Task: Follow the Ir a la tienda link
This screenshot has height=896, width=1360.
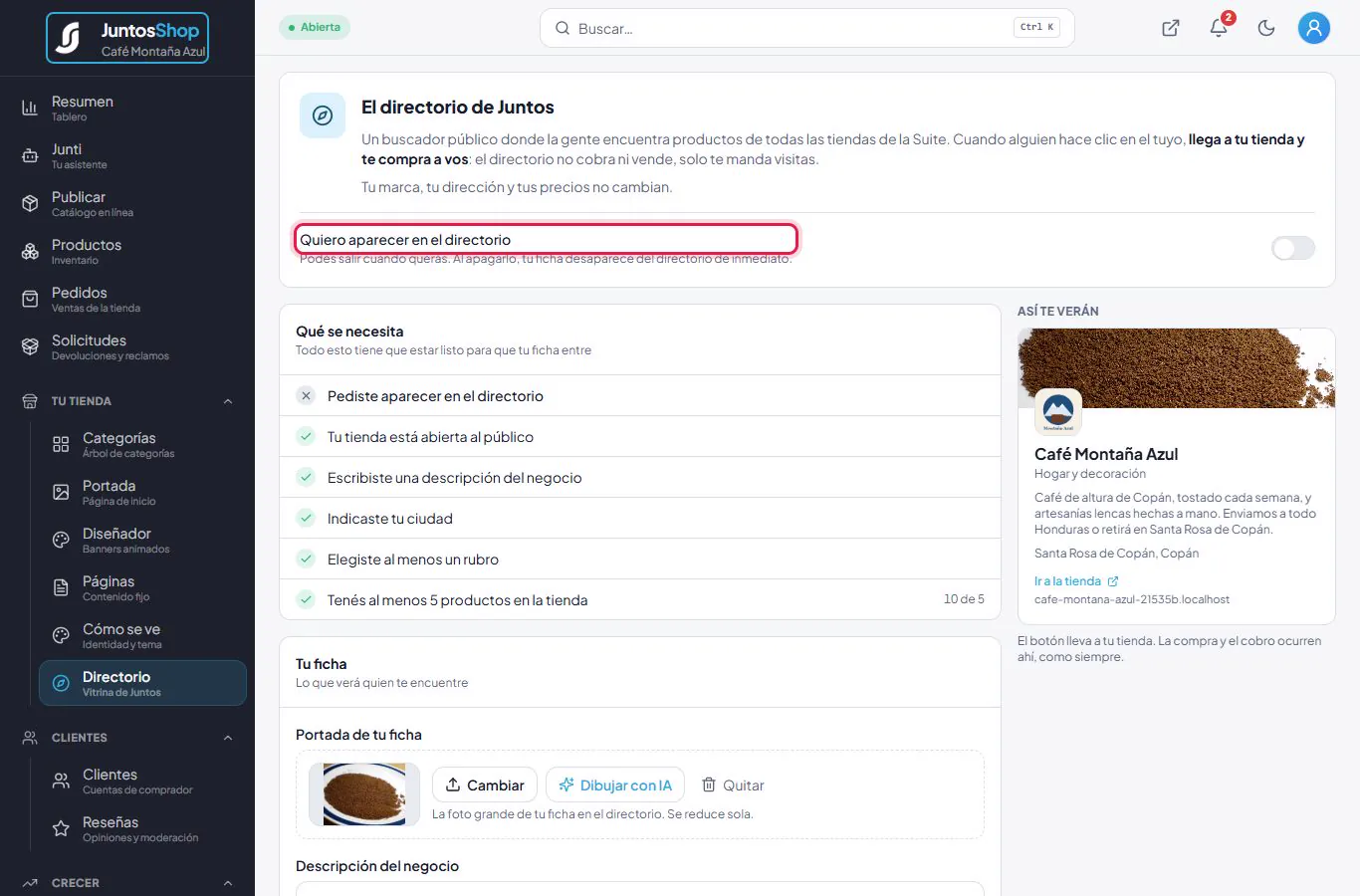Action: 1076,581
